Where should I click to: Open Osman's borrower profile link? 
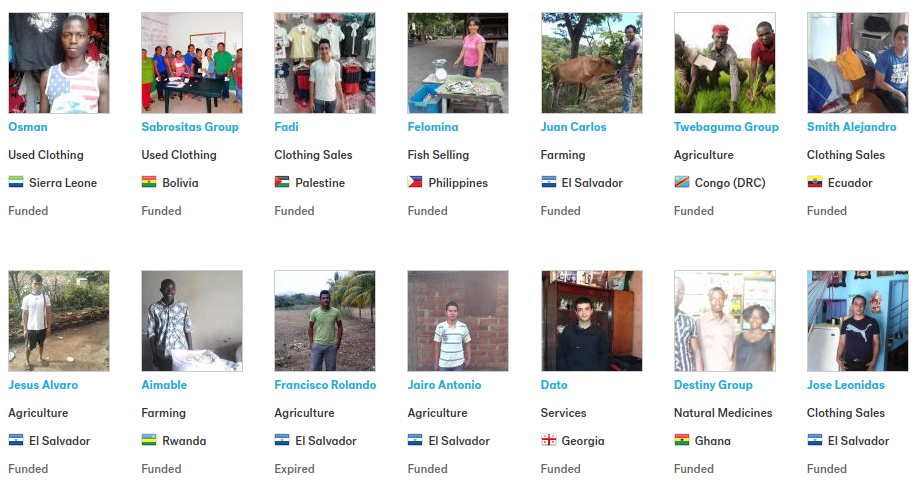(28, 127)
